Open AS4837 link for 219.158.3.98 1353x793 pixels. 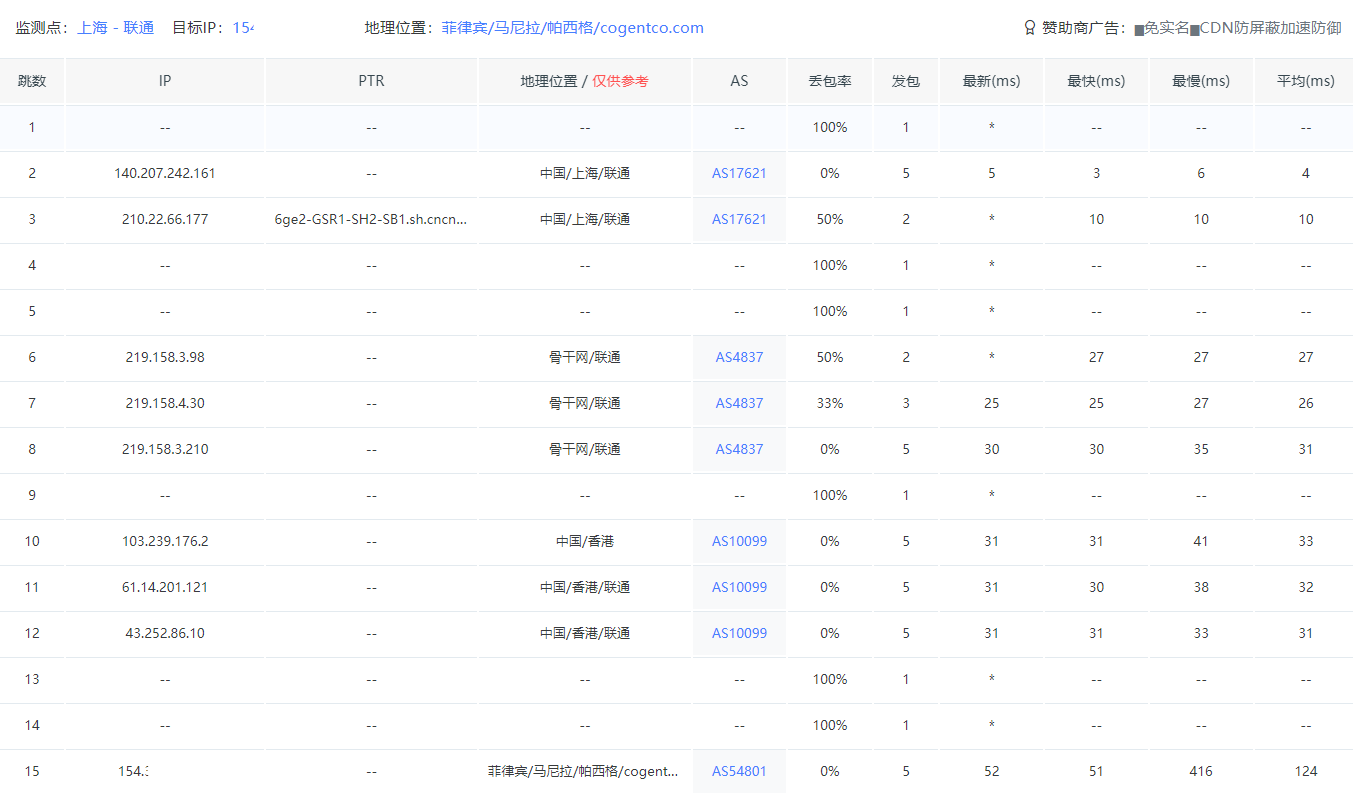tap(739, 357)
